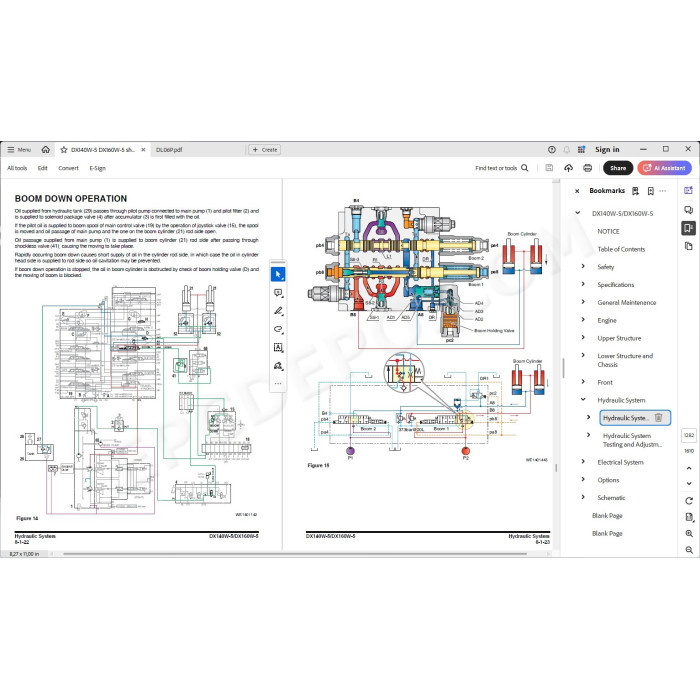Image resolution: width=700 pixels, height=700 pixels.
Task: Expand the General Maintenance bookmark
Action: pos(583,302)
